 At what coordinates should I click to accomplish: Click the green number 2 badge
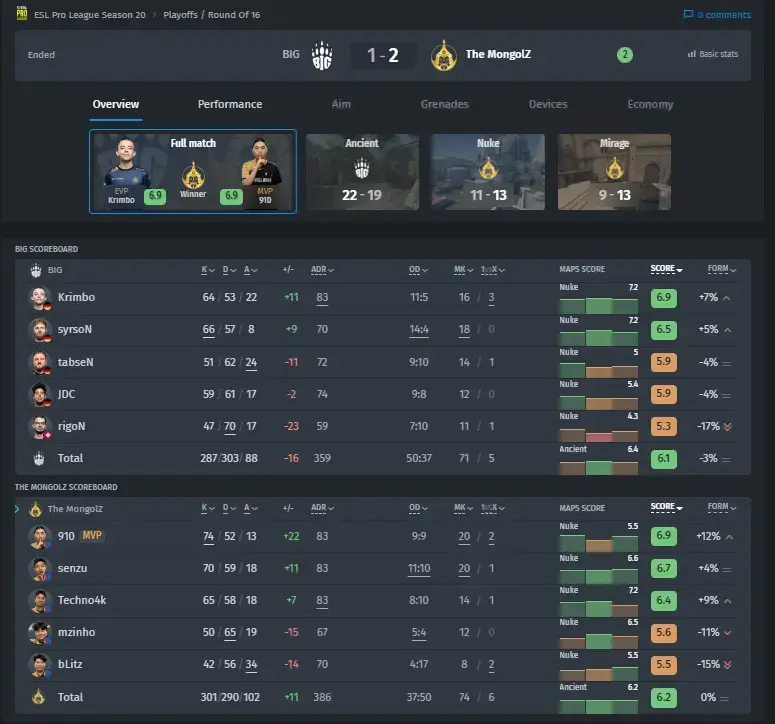[x=625, y=55]
